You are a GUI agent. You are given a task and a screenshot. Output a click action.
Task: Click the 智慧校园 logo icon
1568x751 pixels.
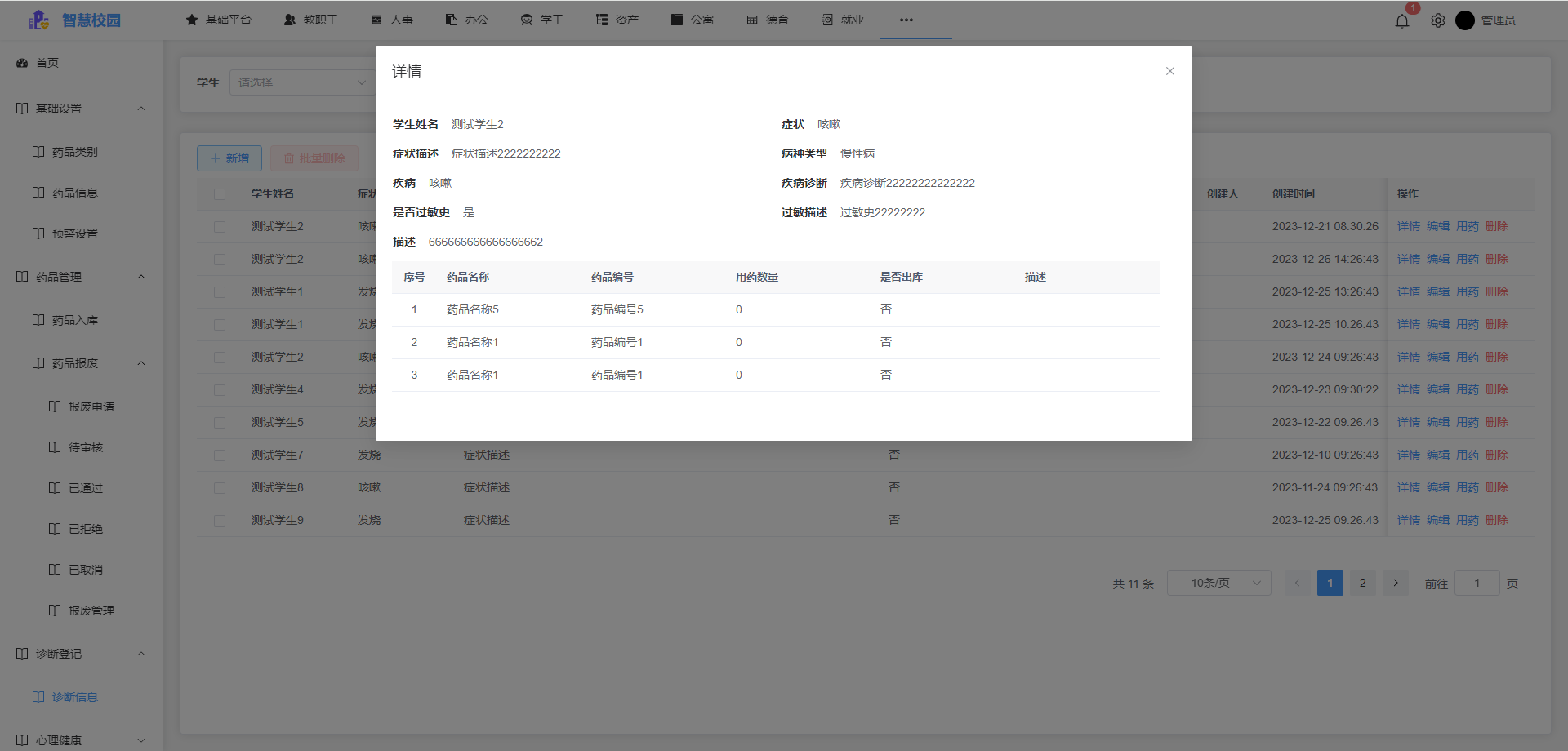[39, 20]
